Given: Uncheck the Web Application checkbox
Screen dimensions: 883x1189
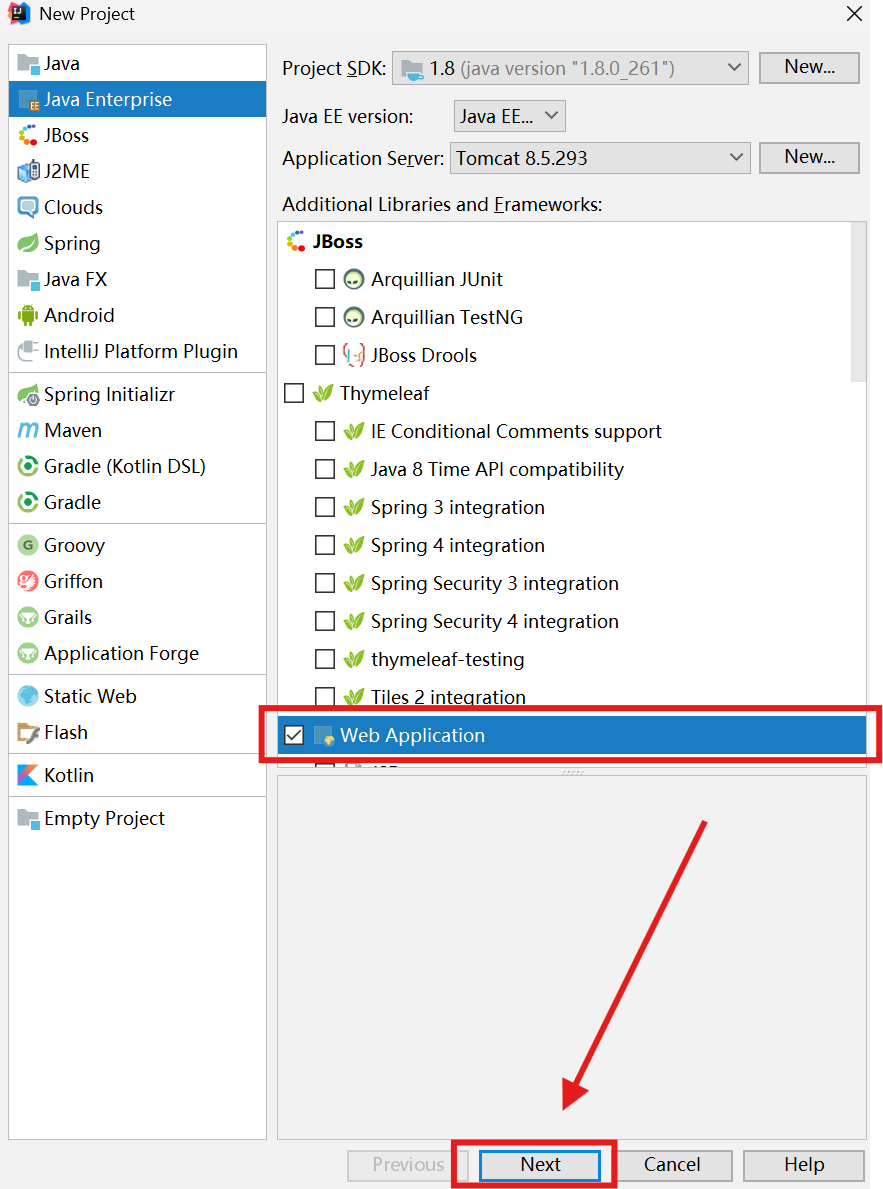Looking at the screenshot, I should [294, 736].
